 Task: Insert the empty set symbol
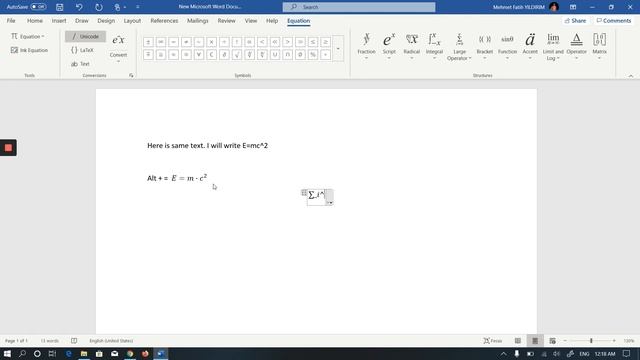click(x=300, y=55)
